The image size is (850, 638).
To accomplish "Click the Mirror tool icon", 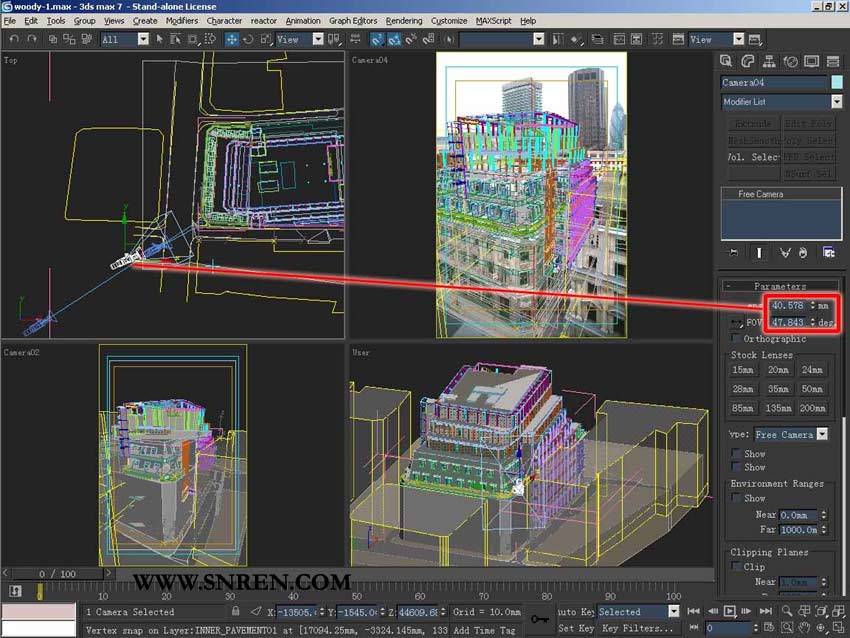I will click(557, 39).
